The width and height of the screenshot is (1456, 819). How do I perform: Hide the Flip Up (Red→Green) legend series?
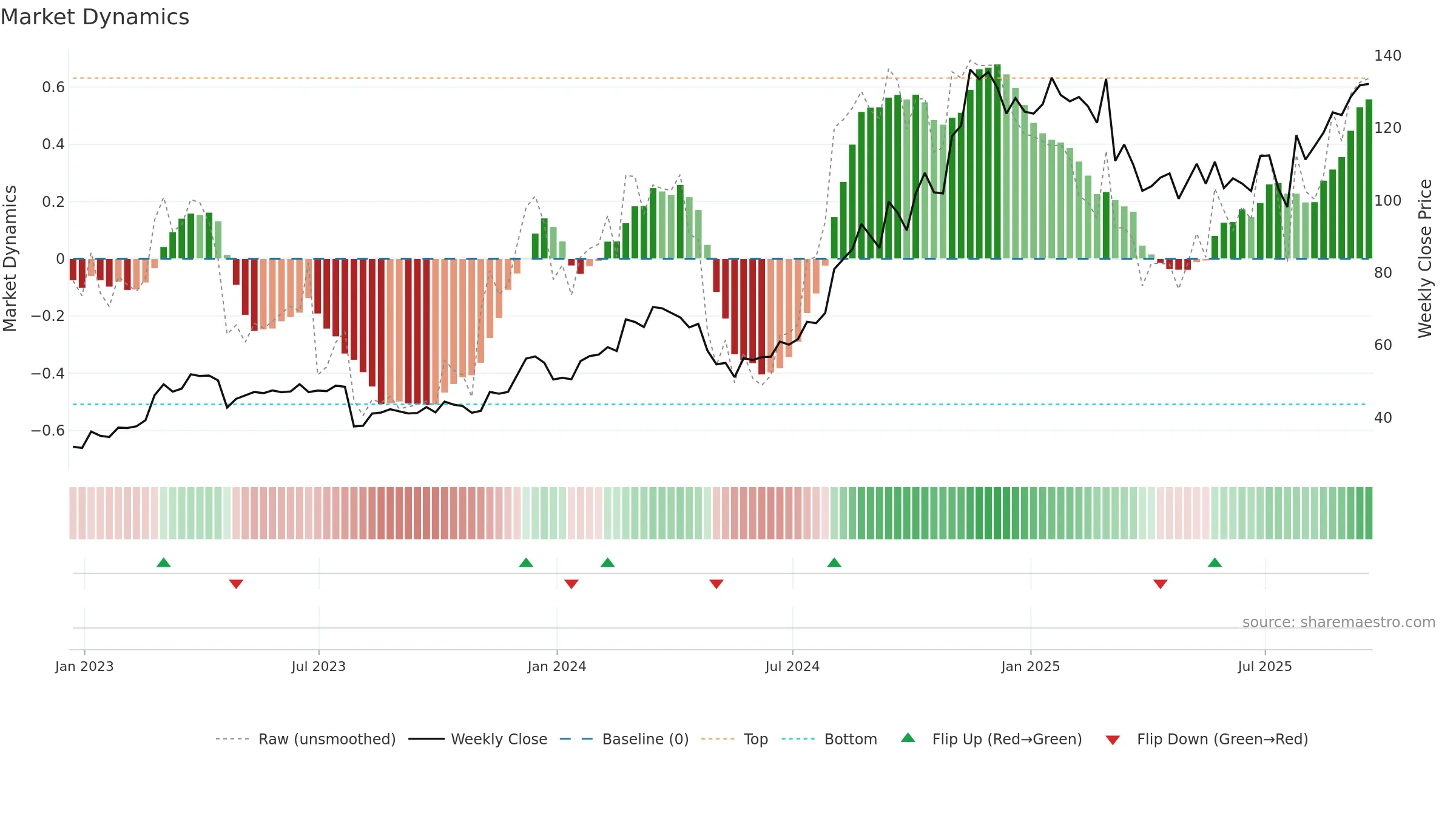pyautogui.click(x=991, y=739)
